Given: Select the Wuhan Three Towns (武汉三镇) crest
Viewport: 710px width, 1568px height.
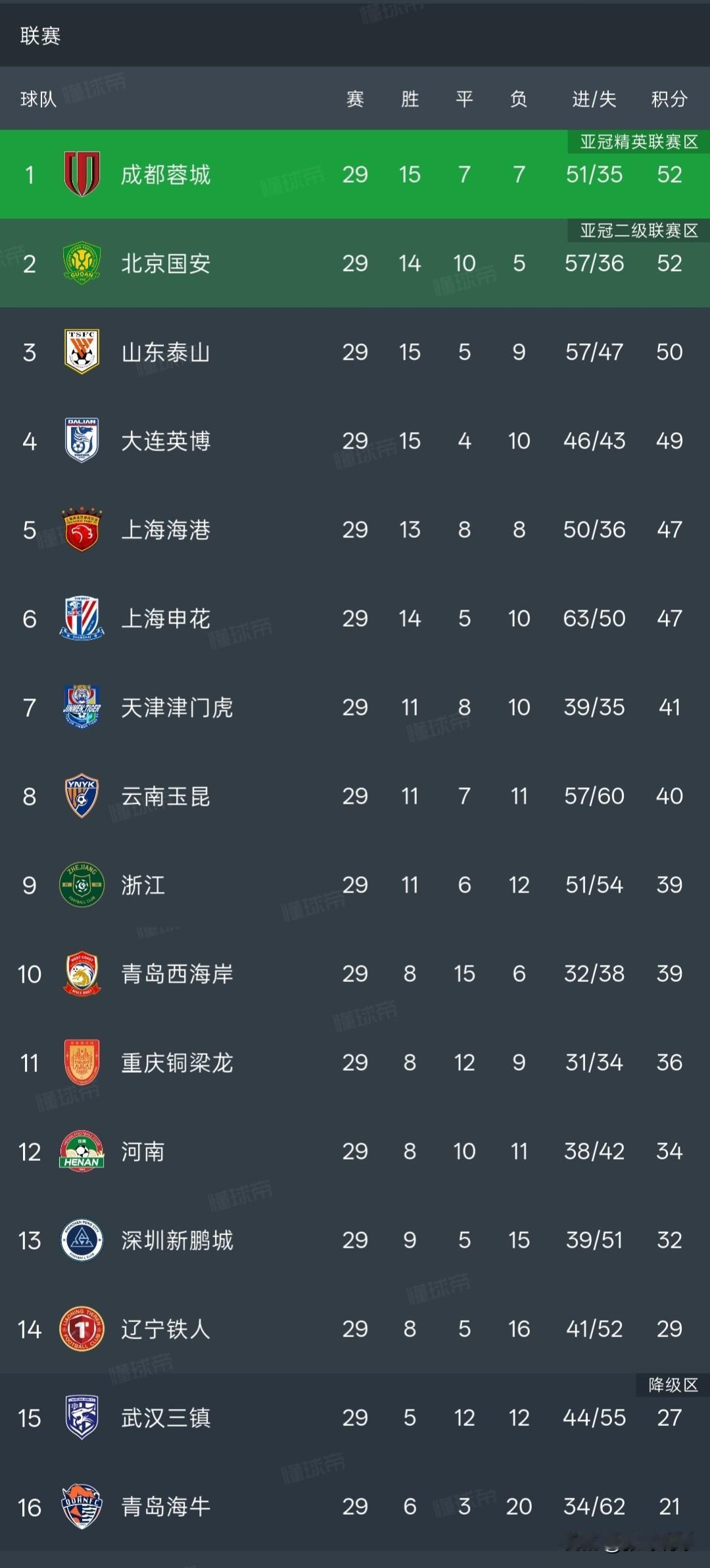Looking at the screenshot, I should [82, 1417].
